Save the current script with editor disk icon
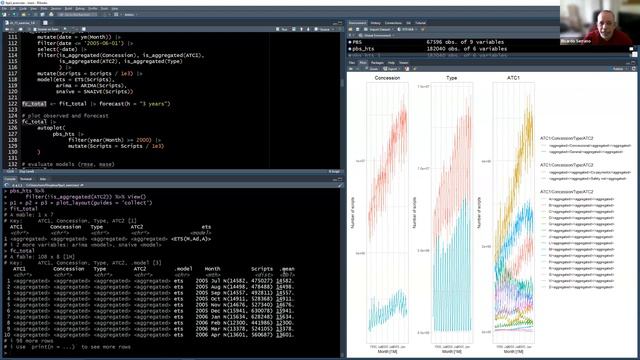Viewport: 640px width, 360px height. pyautogui.click(x=29, y=29)
